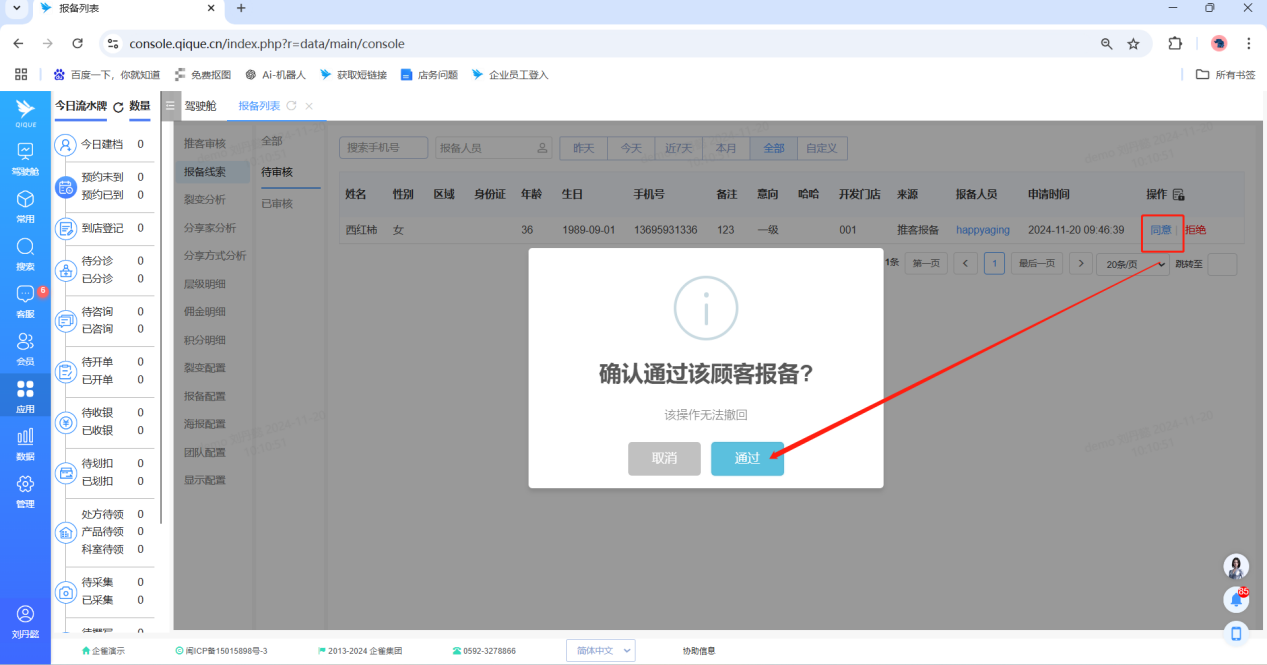Image resolution: width=1267 pixels, height=665 pixels.
Task: Select the 今天 date filter
Action: (630, 148)
